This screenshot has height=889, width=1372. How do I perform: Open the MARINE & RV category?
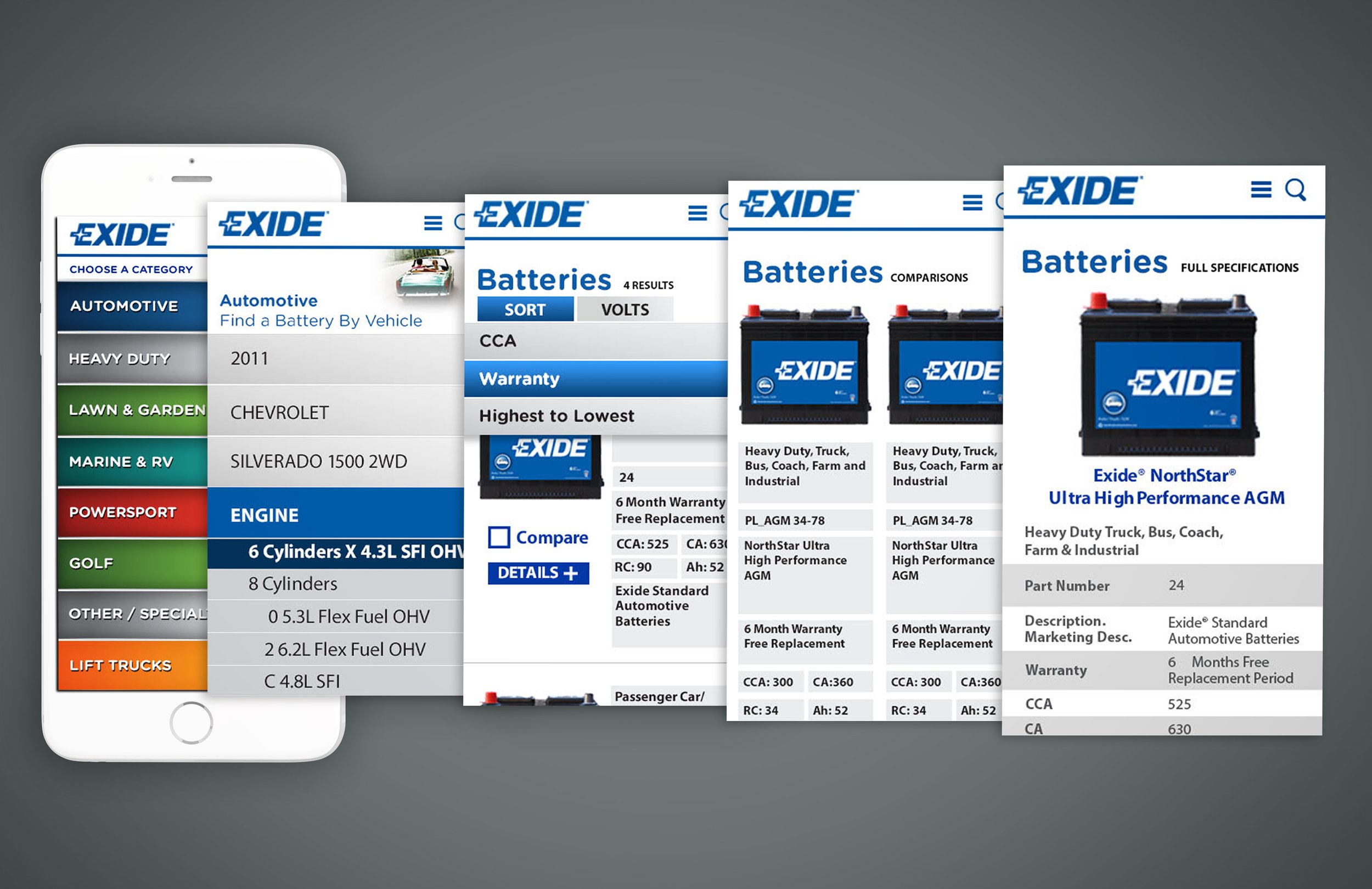tap(132, 461)
